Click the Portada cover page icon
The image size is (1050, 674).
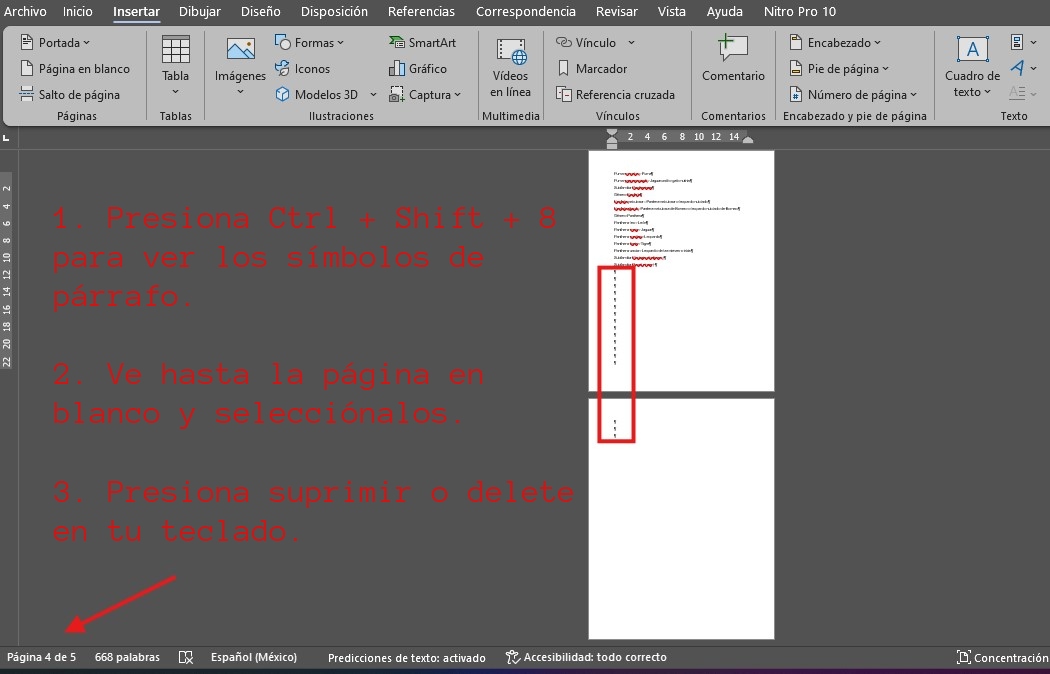(x=27, y=42)
